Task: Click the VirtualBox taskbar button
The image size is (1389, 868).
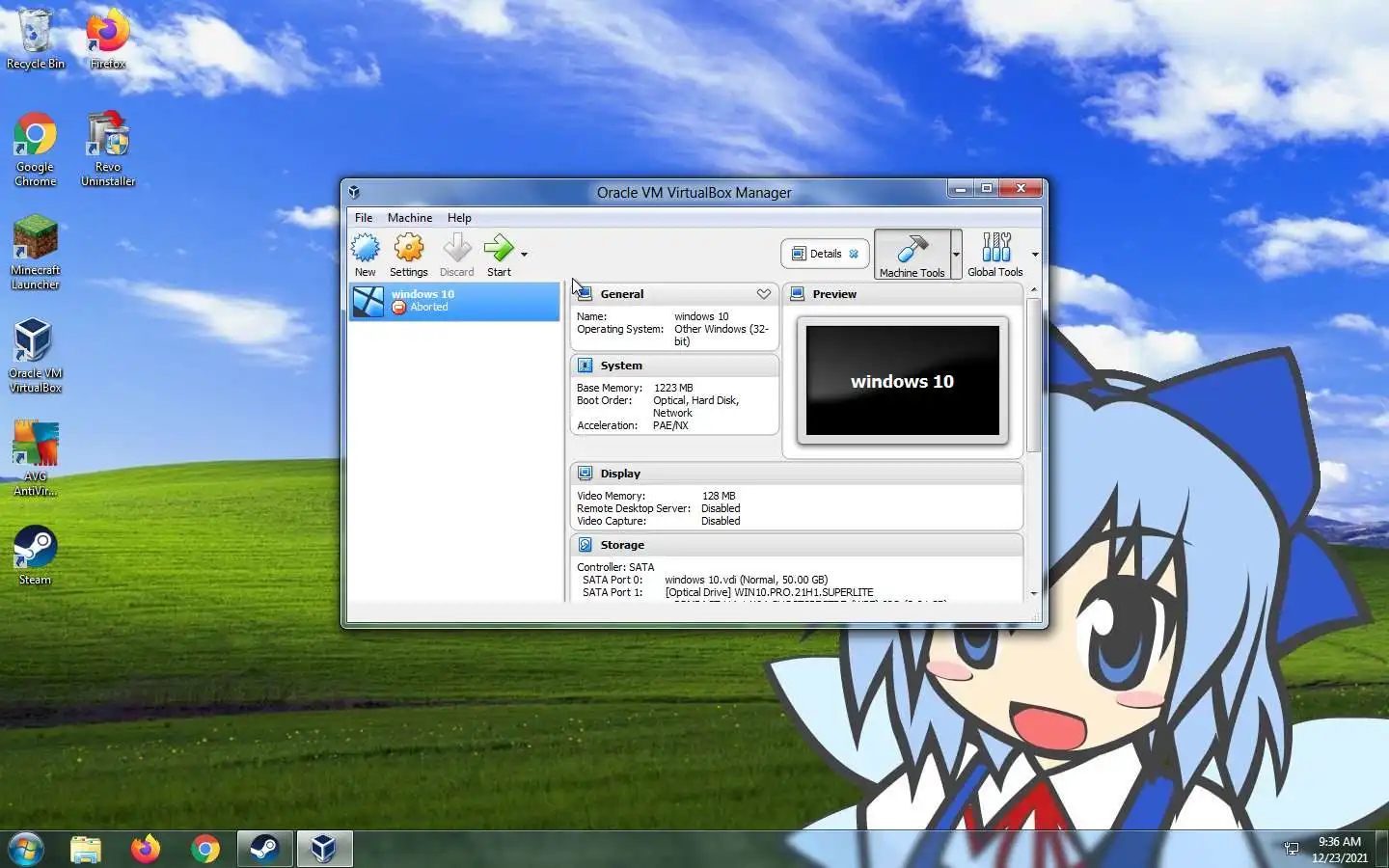Action: point(324,849)
